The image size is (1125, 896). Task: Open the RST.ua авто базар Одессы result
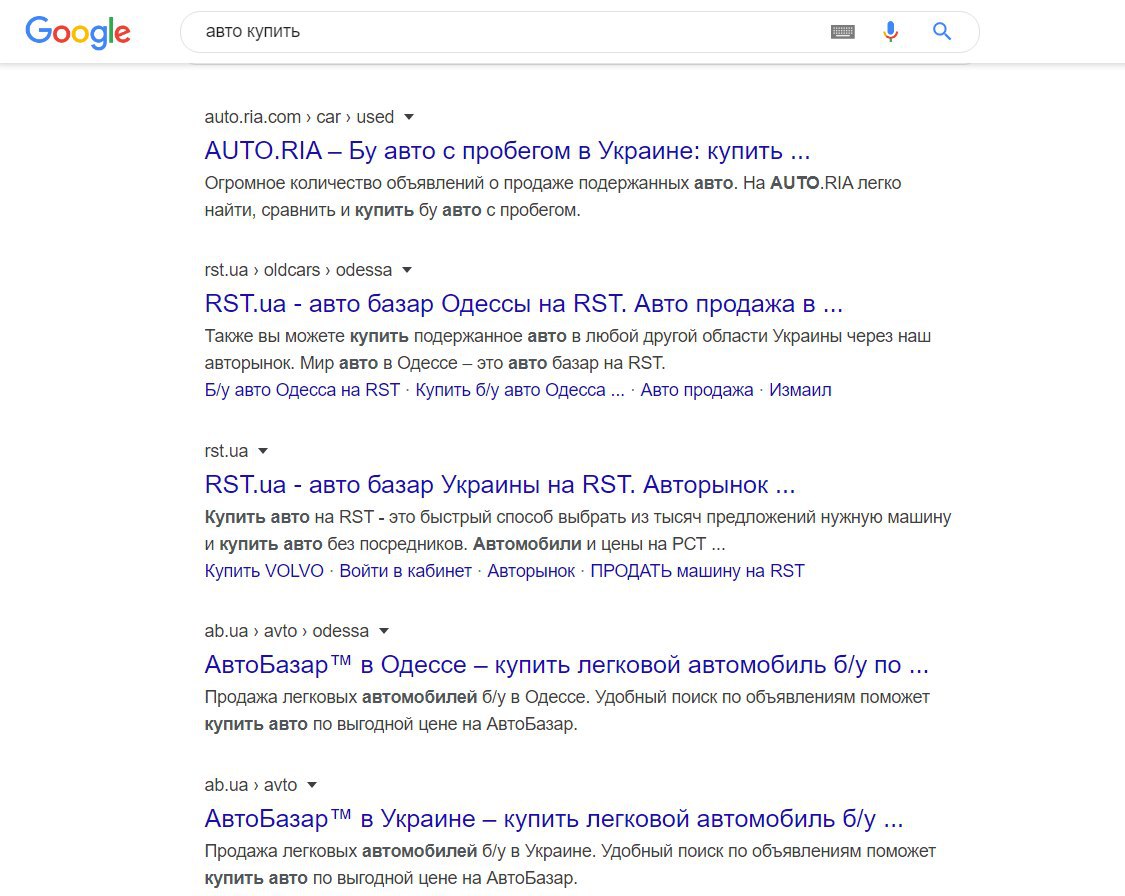coord(524,303)
